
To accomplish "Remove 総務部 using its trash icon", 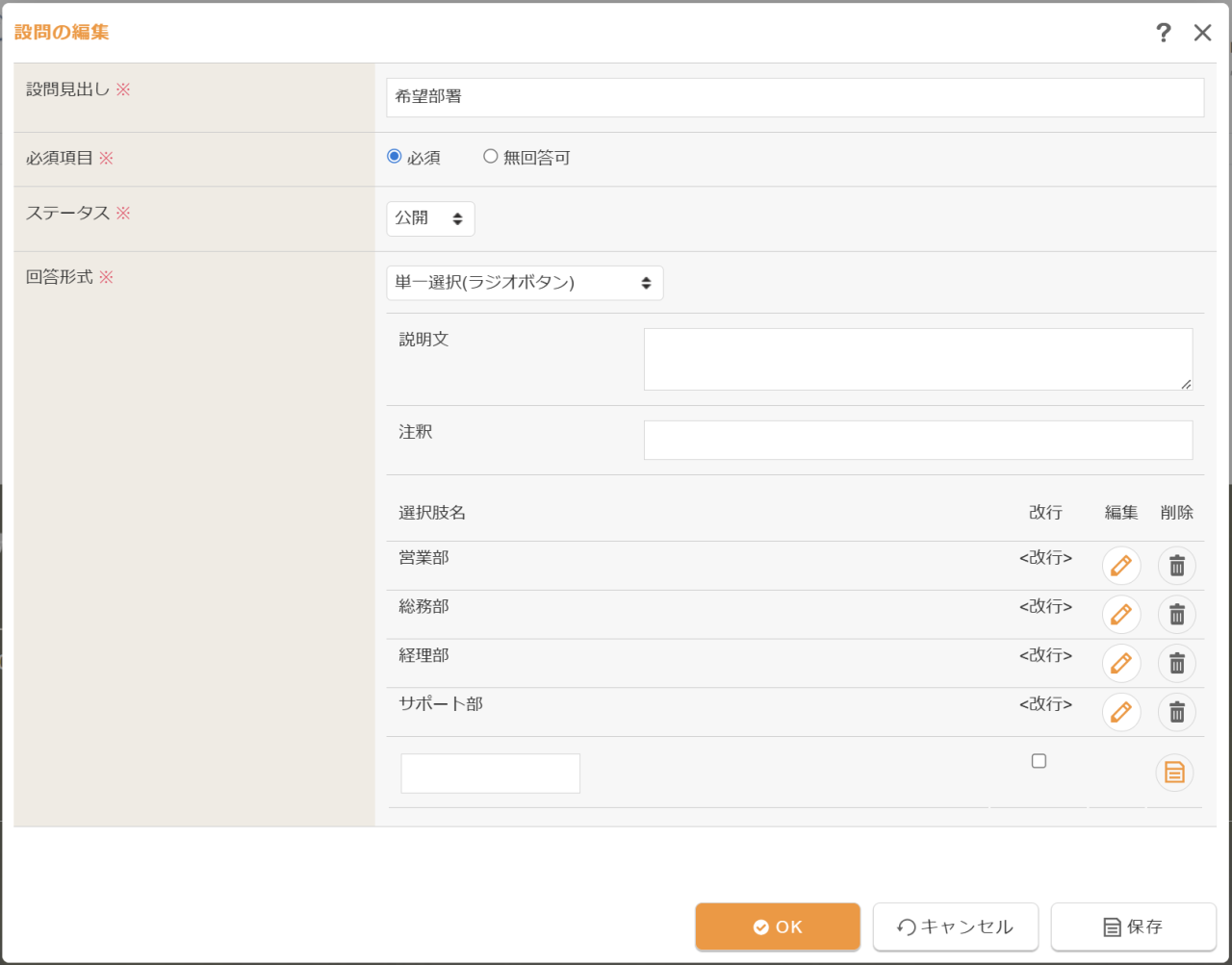I will (x=1176, y=615).
